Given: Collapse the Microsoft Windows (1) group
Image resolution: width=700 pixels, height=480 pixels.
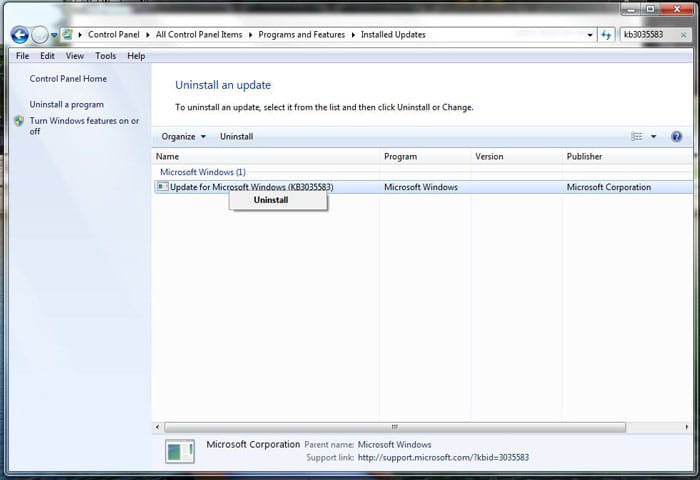Looking at the screenshot, I should coord(203,172).
